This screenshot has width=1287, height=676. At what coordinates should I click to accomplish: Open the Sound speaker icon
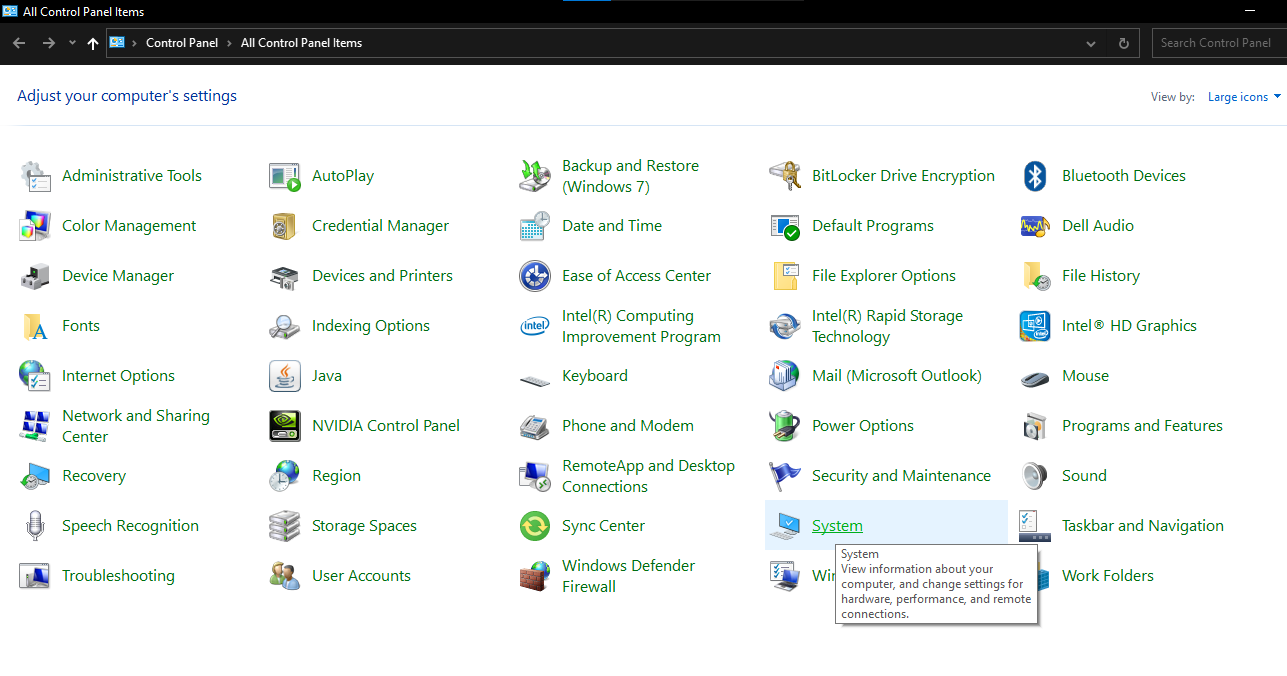coord(1035,476)
